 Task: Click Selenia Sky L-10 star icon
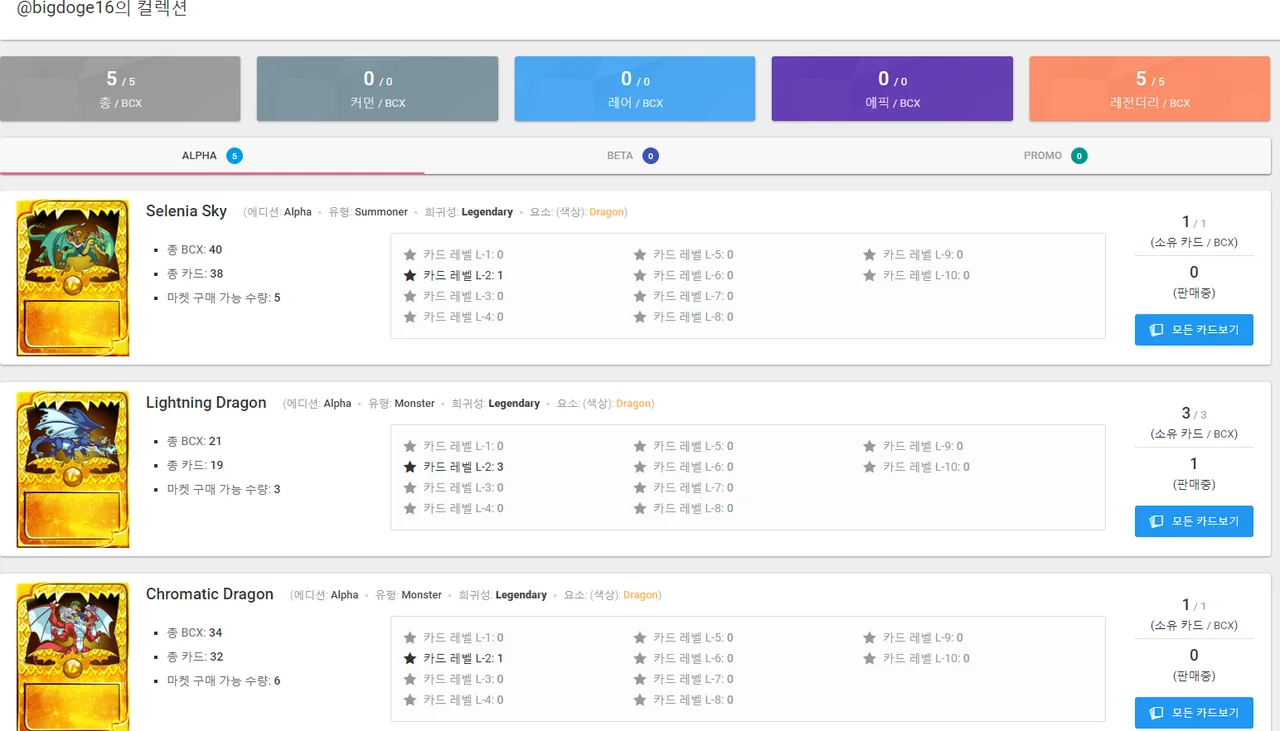[x=870, y=275]
